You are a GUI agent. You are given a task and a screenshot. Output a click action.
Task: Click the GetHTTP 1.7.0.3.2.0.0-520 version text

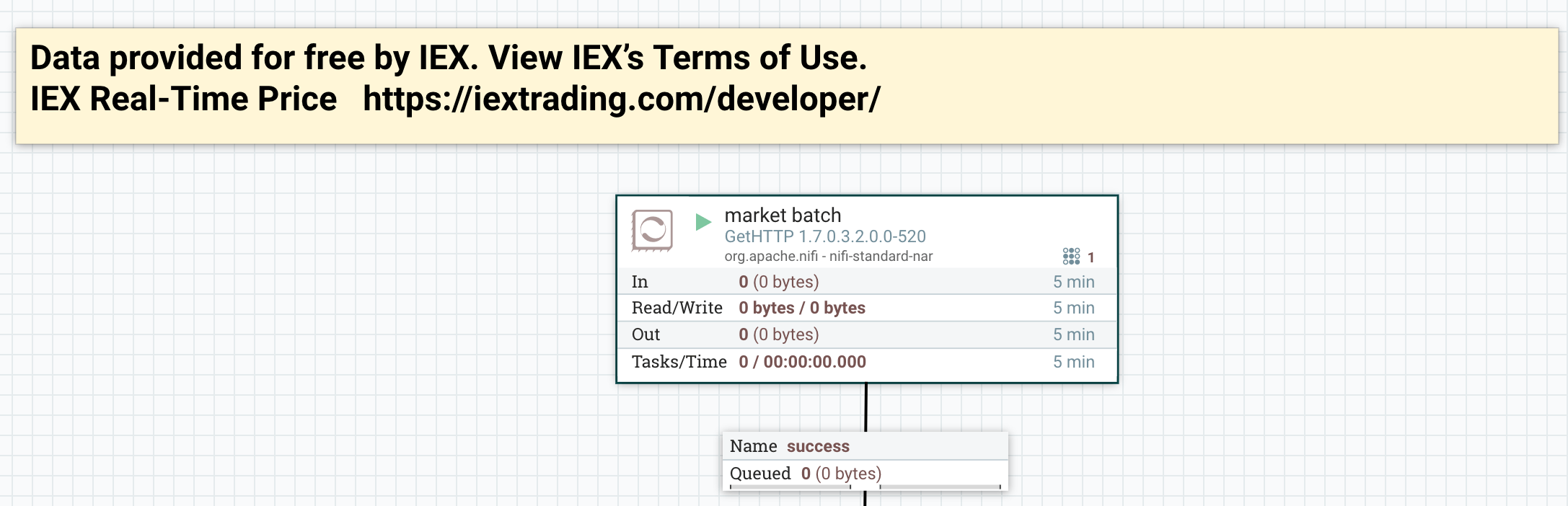(825, 236)
